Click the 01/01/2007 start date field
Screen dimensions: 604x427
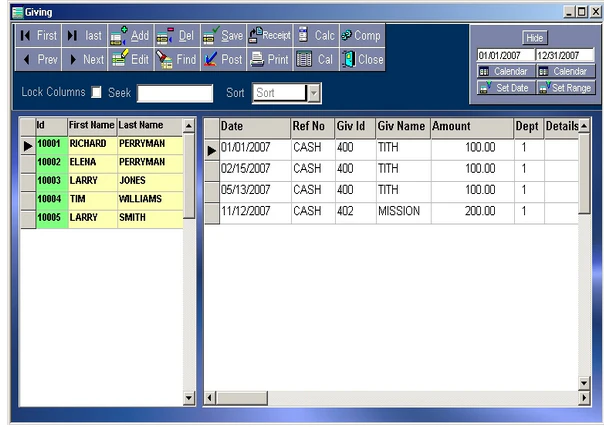(506, 55)
